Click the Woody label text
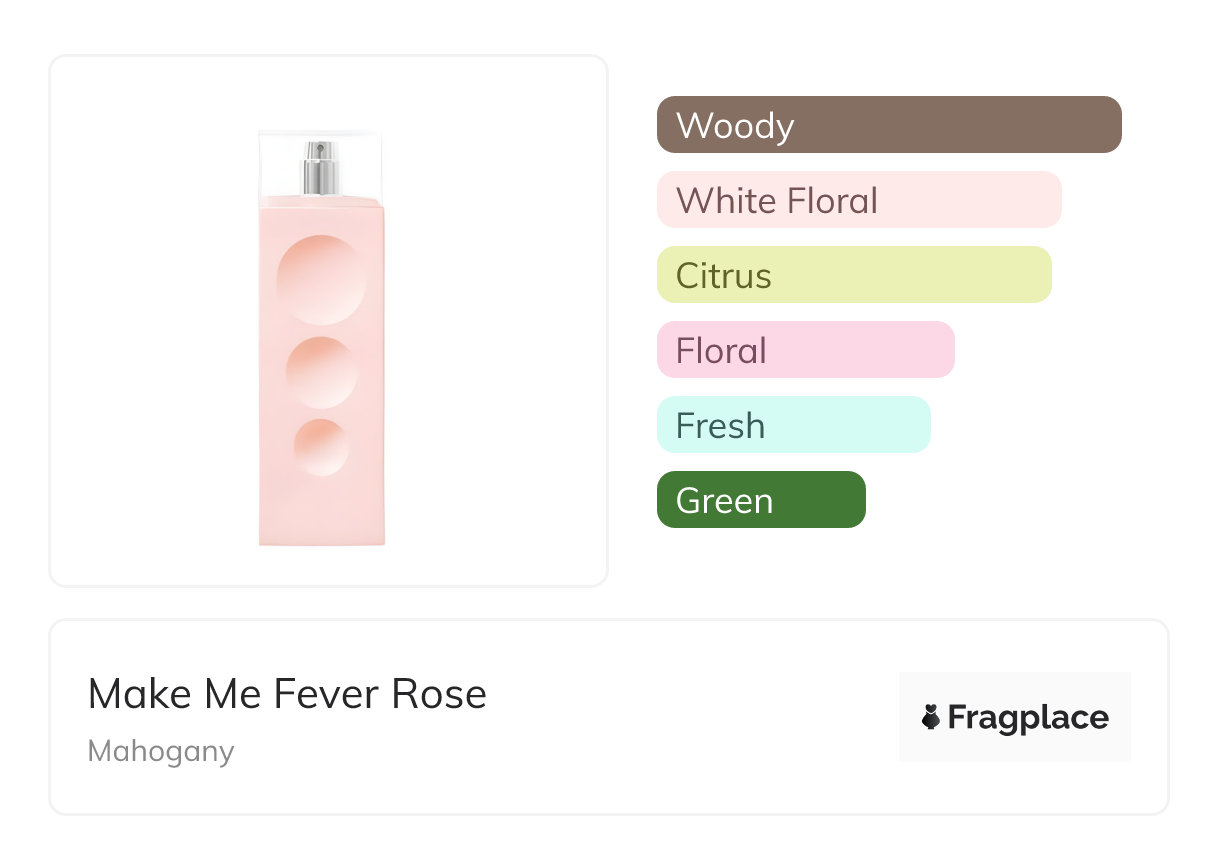The height and width of the screenshot is (864, 1218). tap(735, 126)
